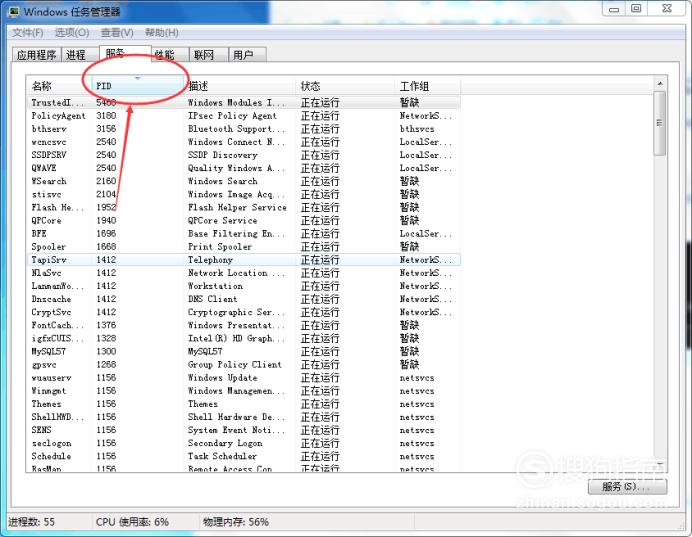Viewport: 692px width, 537px height.
Task: Select the LanmanWo... service row
Action: [x=244, y=286]
